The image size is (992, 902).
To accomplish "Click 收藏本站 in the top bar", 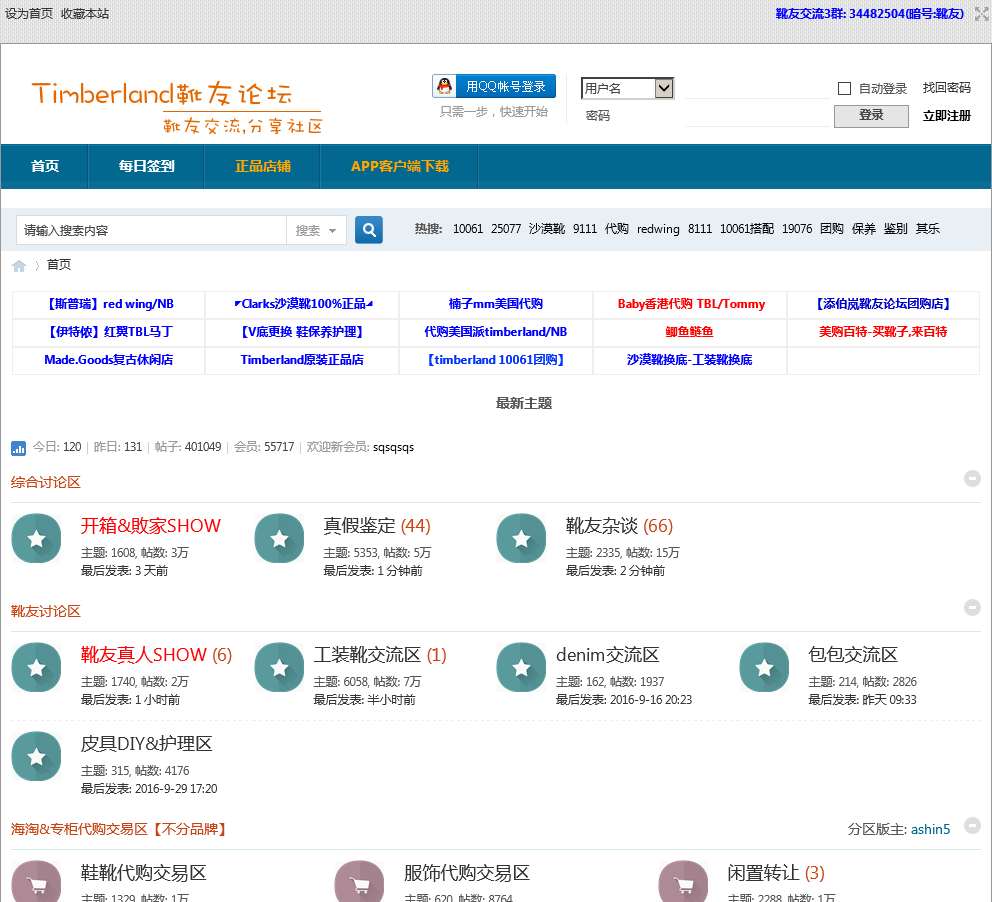I will tap(85, 14).
